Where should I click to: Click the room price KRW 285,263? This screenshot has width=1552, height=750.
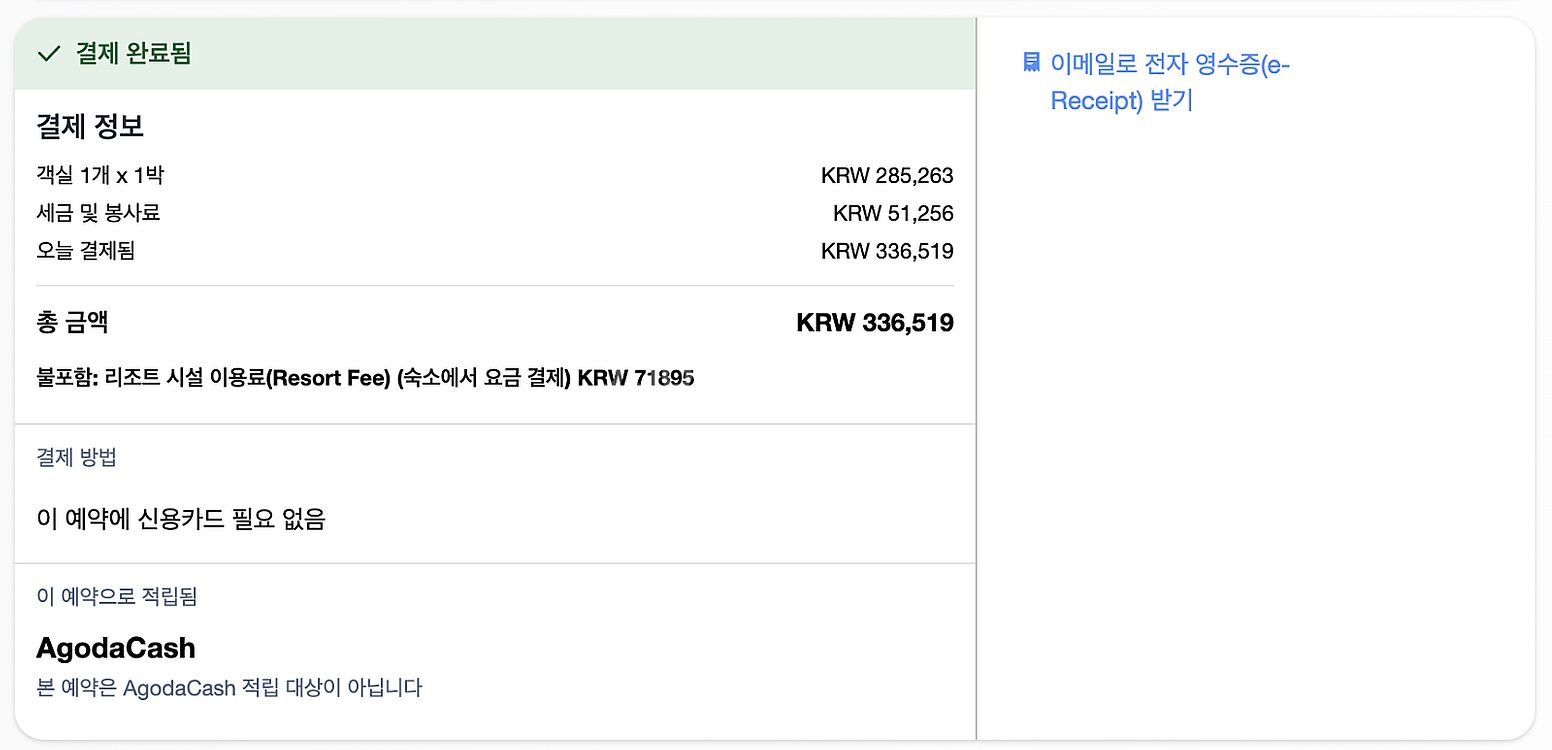coord(887,176)
